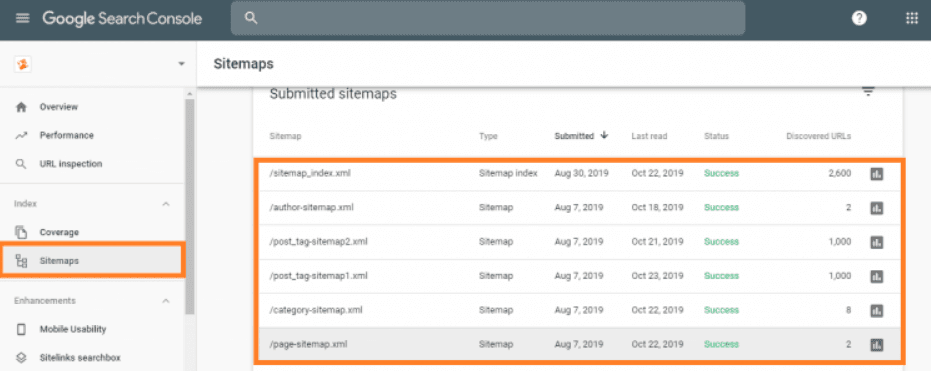Image resolution: width=931 pixels, height=371 pixels.
Task: Click the Sitemaps tree icon
Action: click(x=21, y=261)
